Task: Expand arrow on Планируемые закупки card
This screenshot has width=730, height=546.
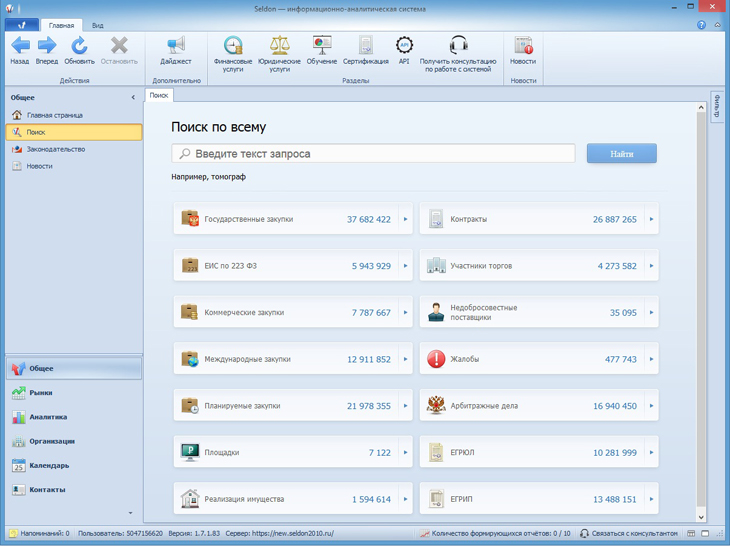Action: click(x=406, y=405)
